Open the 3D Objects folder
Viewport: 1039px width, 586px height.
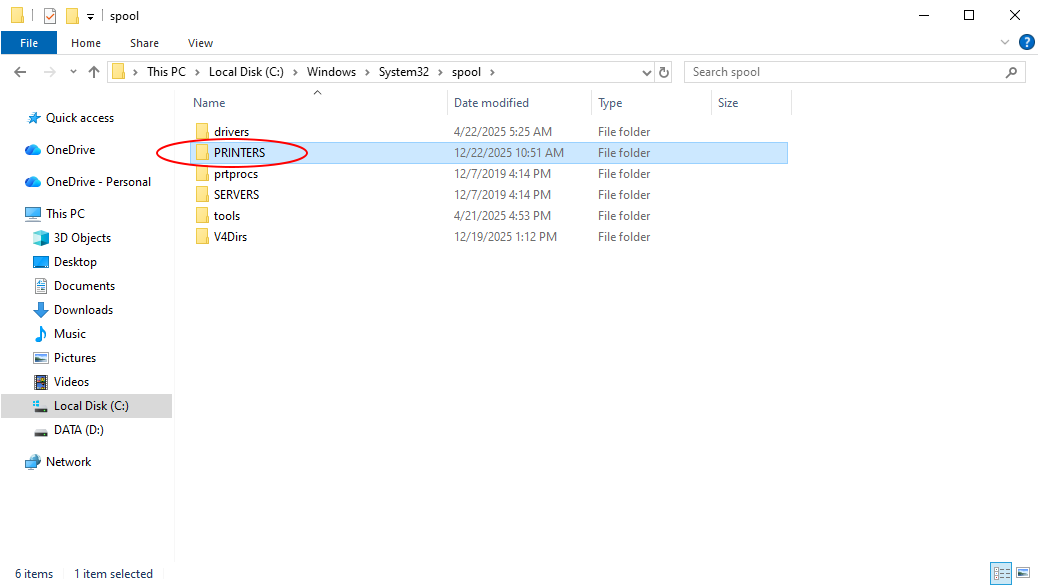tap(82, 238)
